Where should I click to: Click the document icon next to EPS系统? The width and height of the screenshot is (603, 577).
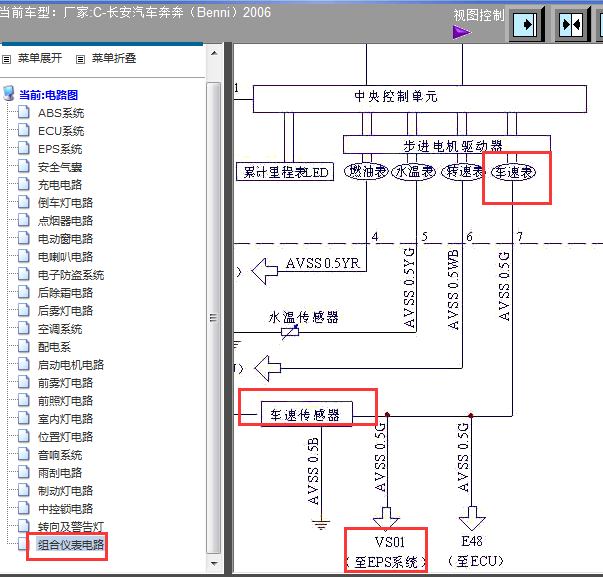[24, 148]
